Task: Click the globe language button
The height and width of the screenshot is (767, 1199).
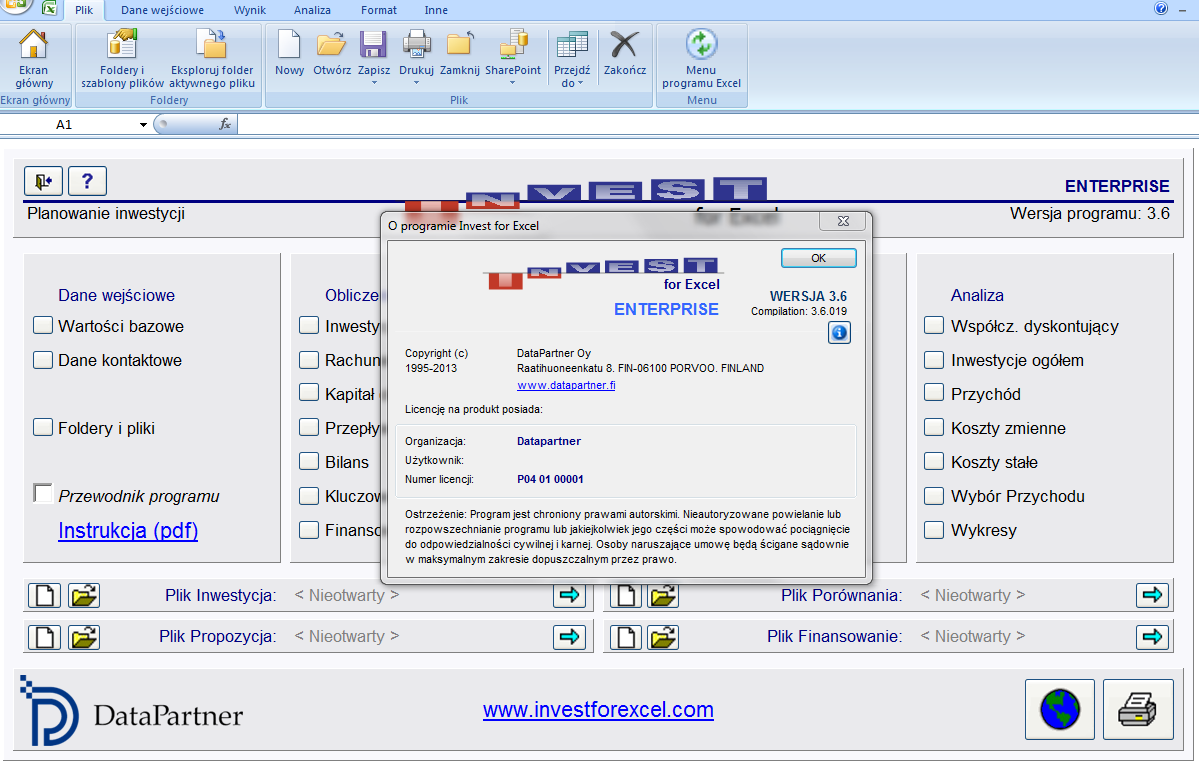Action: 1060,710
